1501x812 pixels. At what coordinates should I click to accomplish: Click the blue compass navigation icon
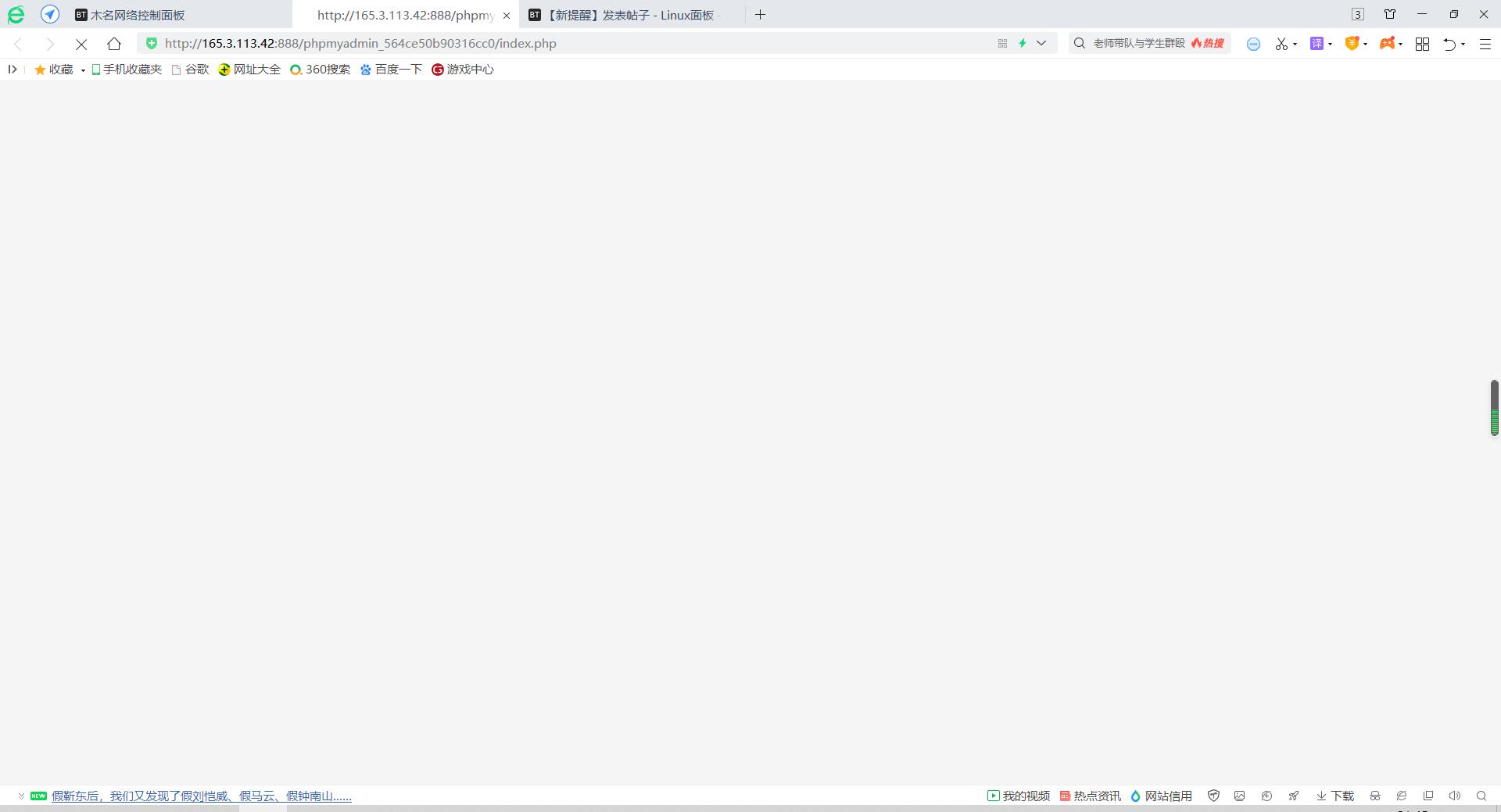coord(50,14)
